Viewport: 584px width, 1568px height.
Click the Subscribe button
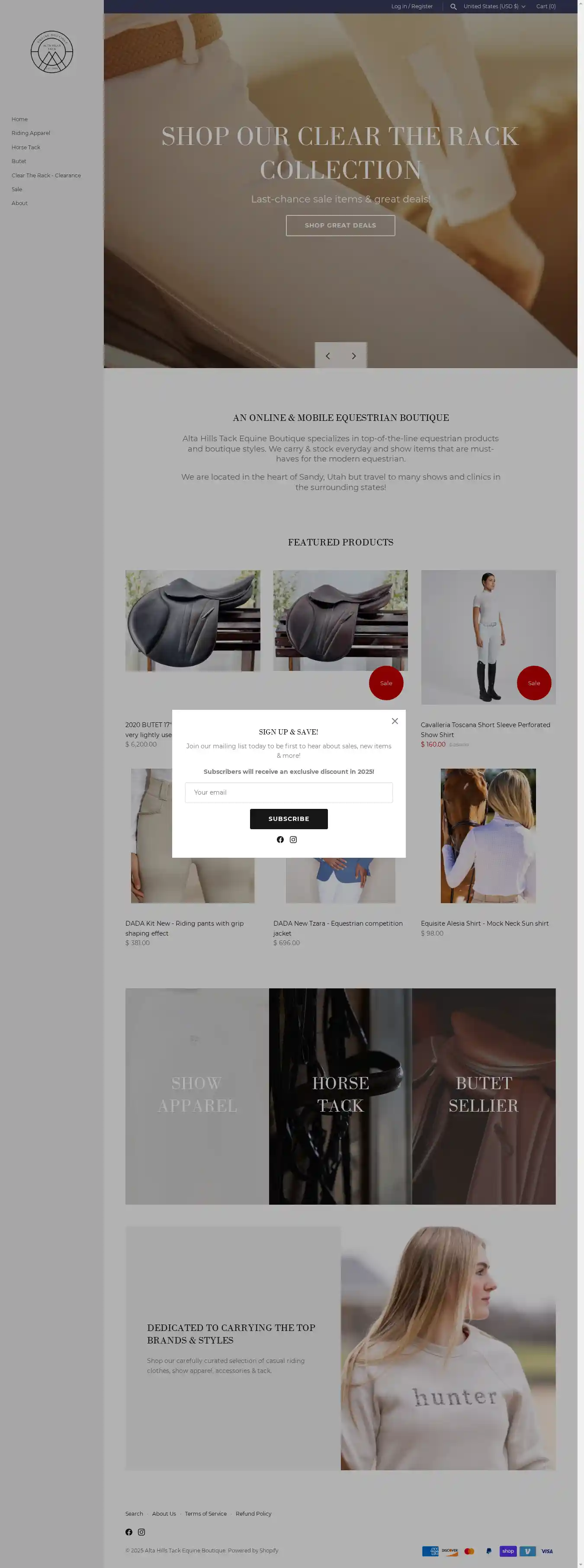click(289, 819)
